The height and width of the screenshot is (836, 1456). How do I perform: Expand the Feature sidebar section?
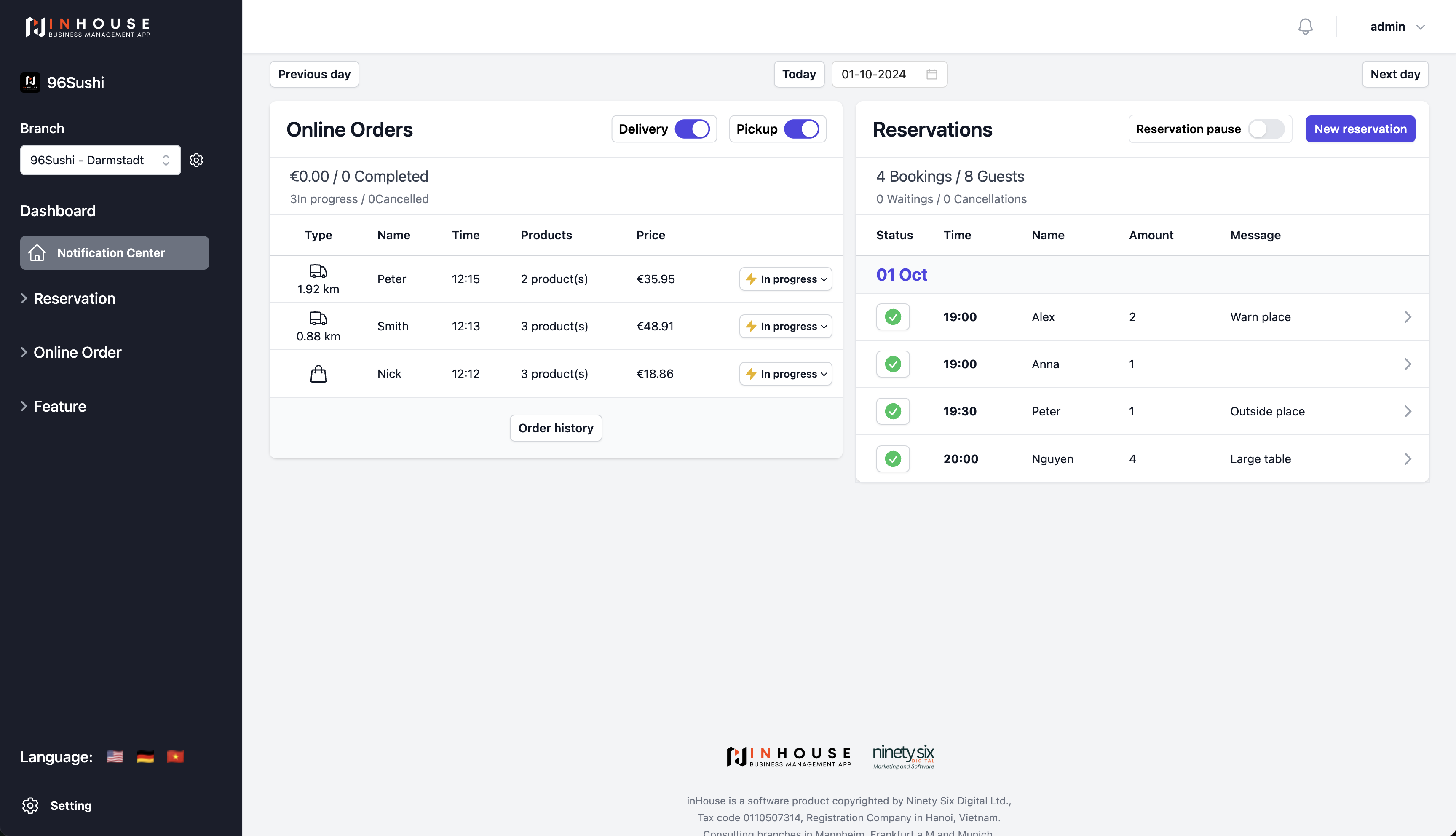(54, 407)
